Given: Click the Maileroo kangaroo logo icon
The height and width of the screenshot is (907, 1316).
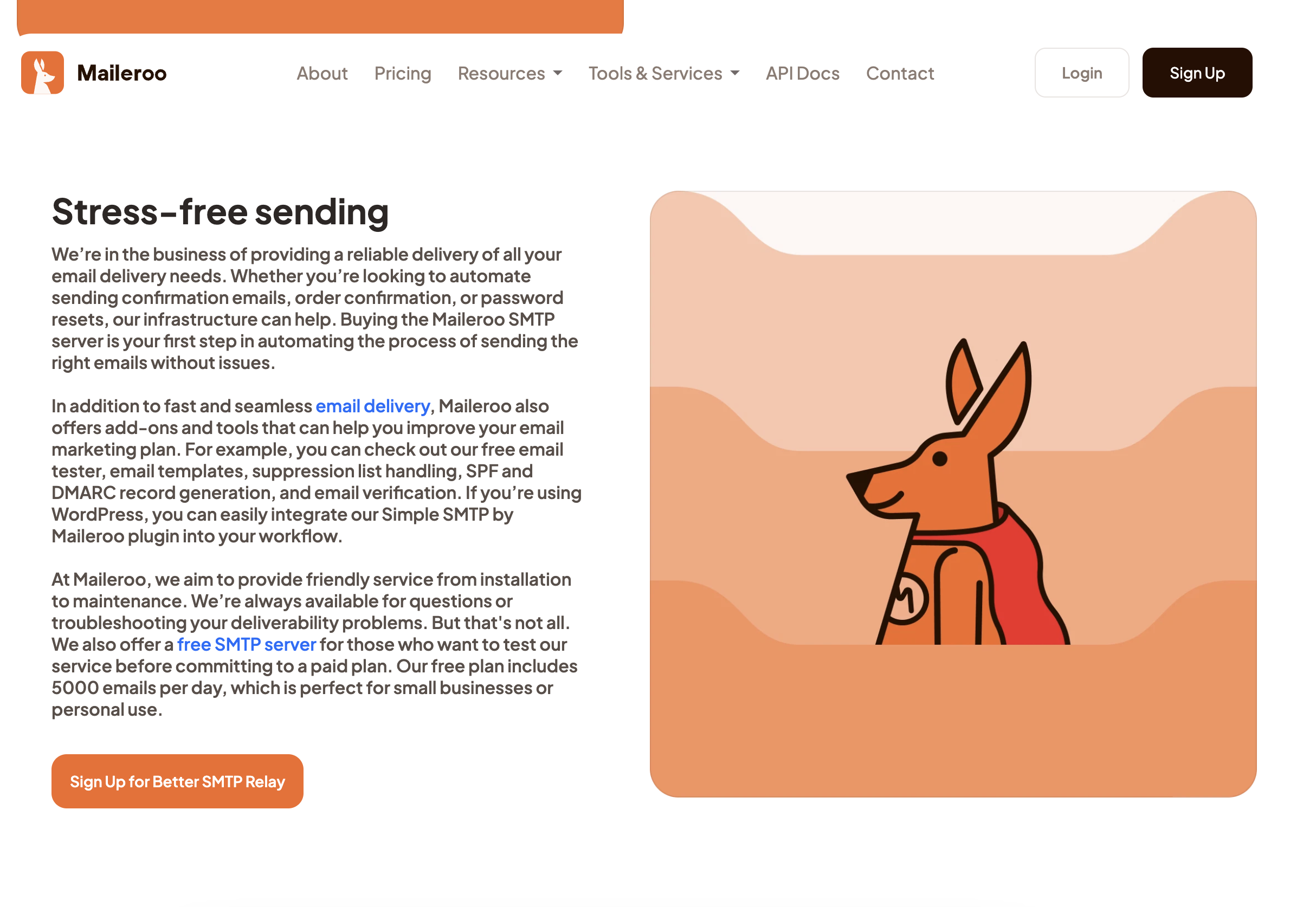Looking at the screenshot, I should pyautogui.click(x=42, y=72).
